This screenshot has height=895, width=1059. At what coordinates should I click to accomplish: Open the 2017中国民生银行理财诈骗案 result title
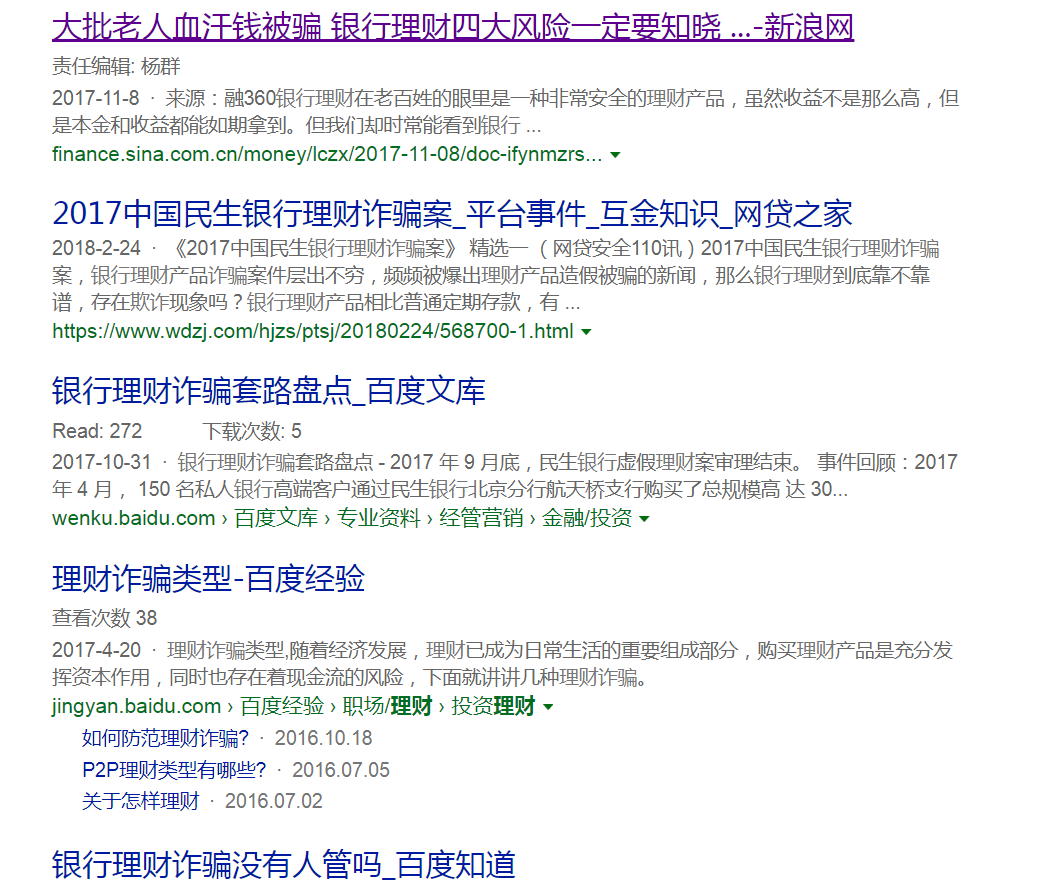tap(452, 214)
